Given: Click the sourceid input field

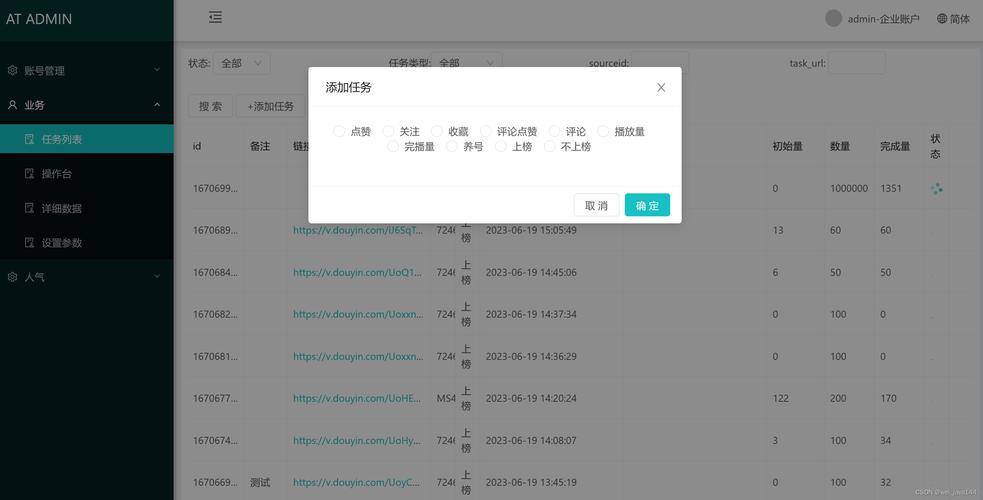Looking at the screenshot, I should click(x=660, y=63).
